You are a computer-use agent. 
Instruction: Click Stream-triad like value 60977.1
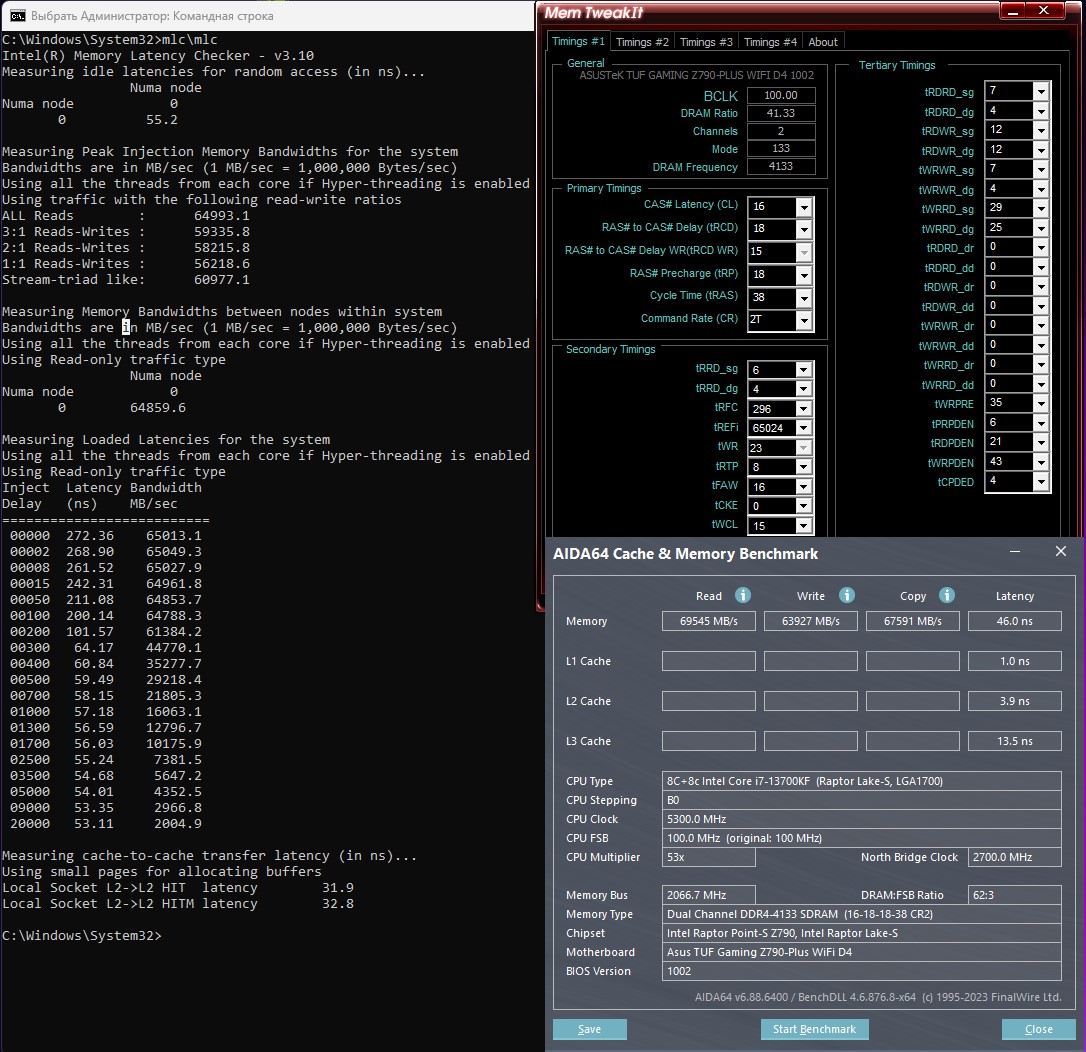coord(222,280)
